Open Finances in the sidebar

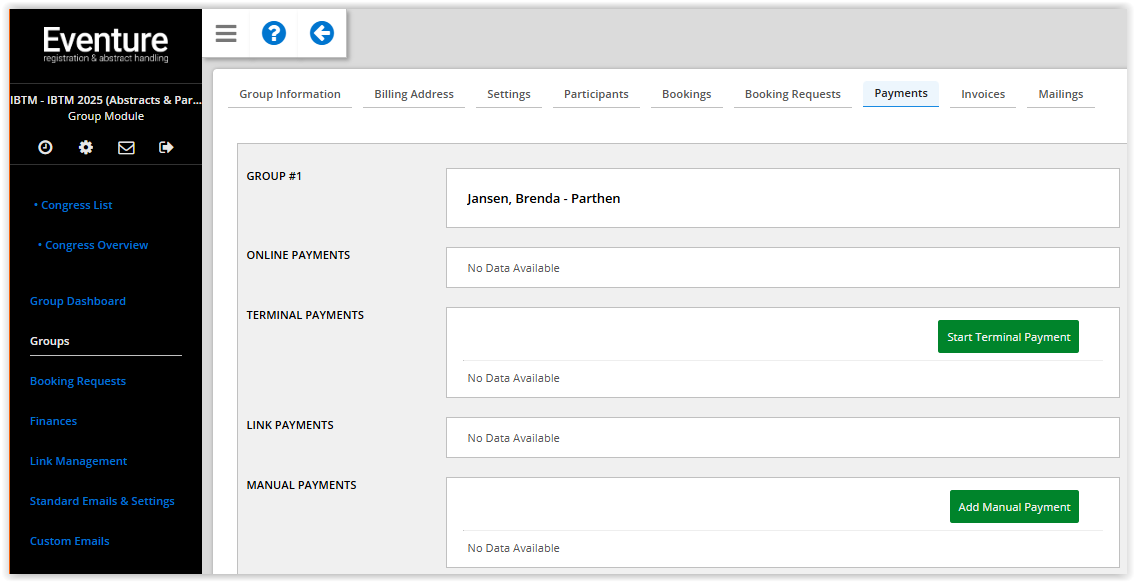(x=53, y=421)
